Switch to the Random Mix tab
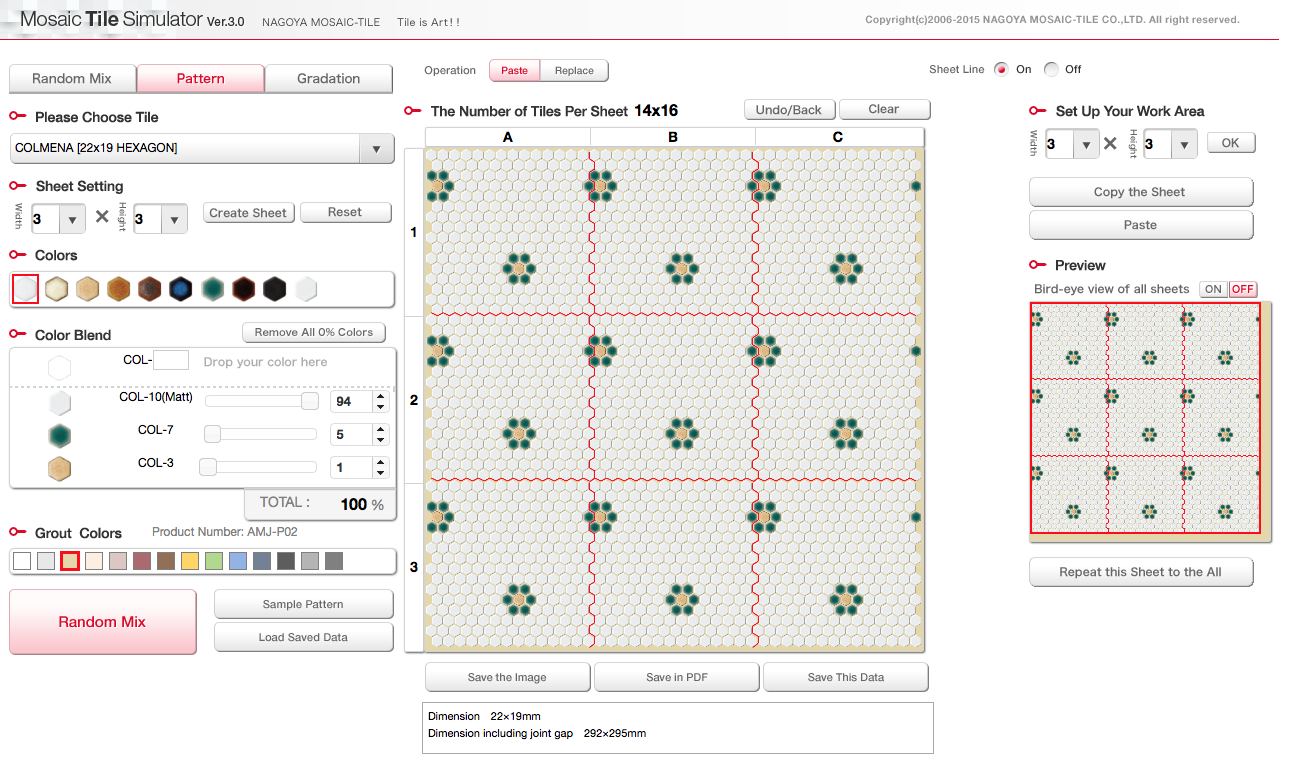The width and height of the screenshot is (1300, 773). (72, 78)
